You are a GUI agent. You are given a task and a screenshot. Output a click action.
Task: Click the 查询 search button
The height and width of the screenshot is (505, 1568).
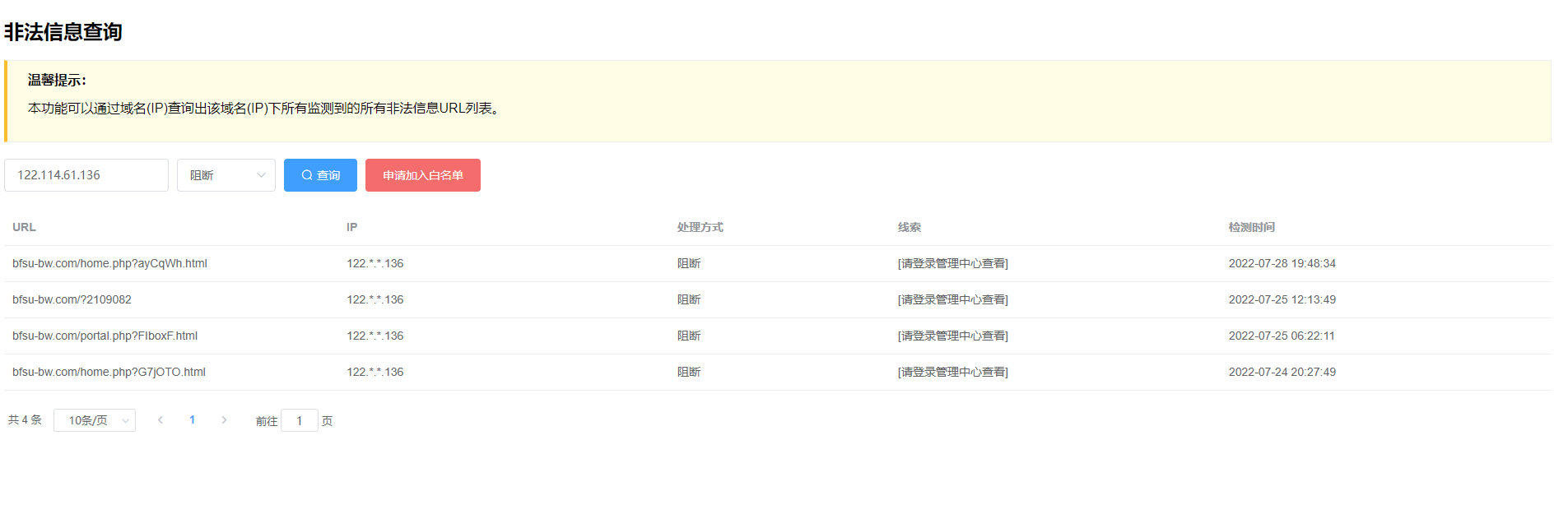tap(320, 175)
